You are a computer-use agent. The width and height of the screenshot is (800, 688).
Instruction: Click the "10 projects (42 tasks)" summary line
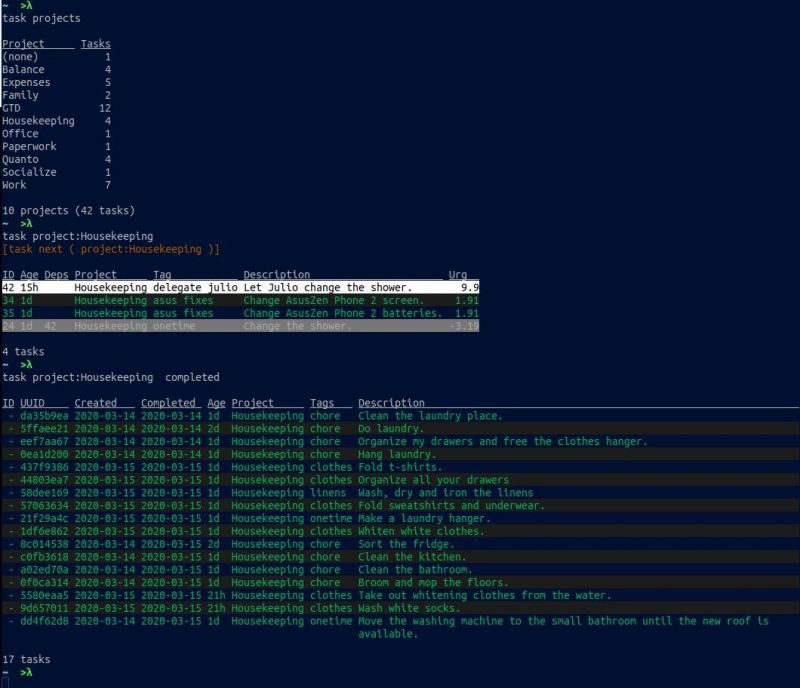(x=67, y=210)
